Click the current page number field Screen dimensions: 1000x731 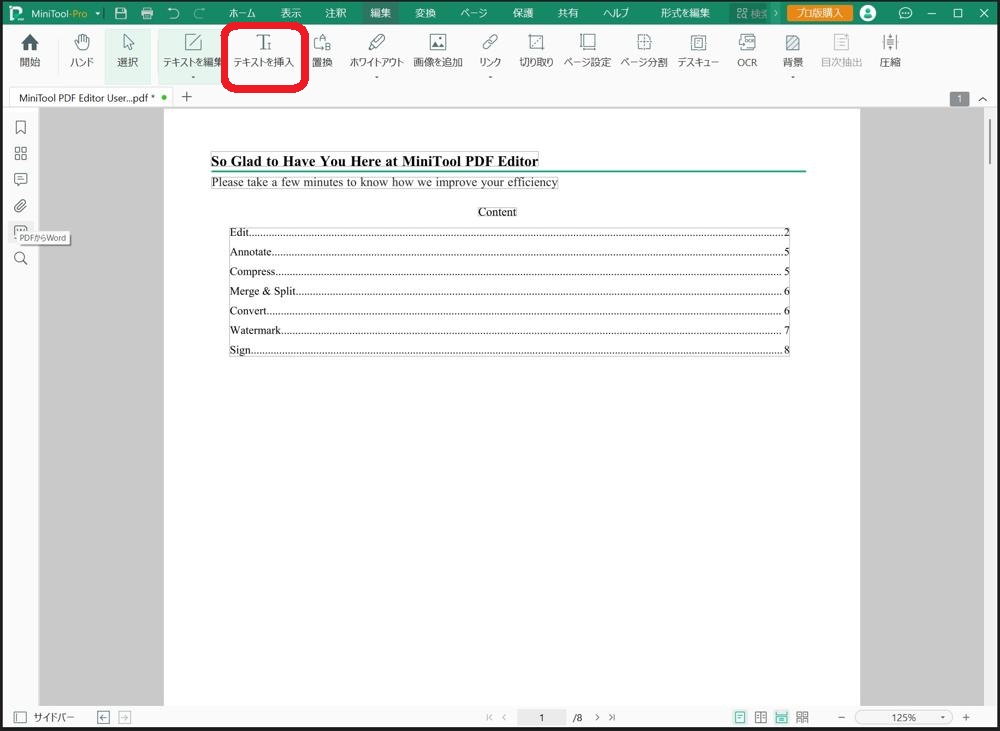point(541,718)
